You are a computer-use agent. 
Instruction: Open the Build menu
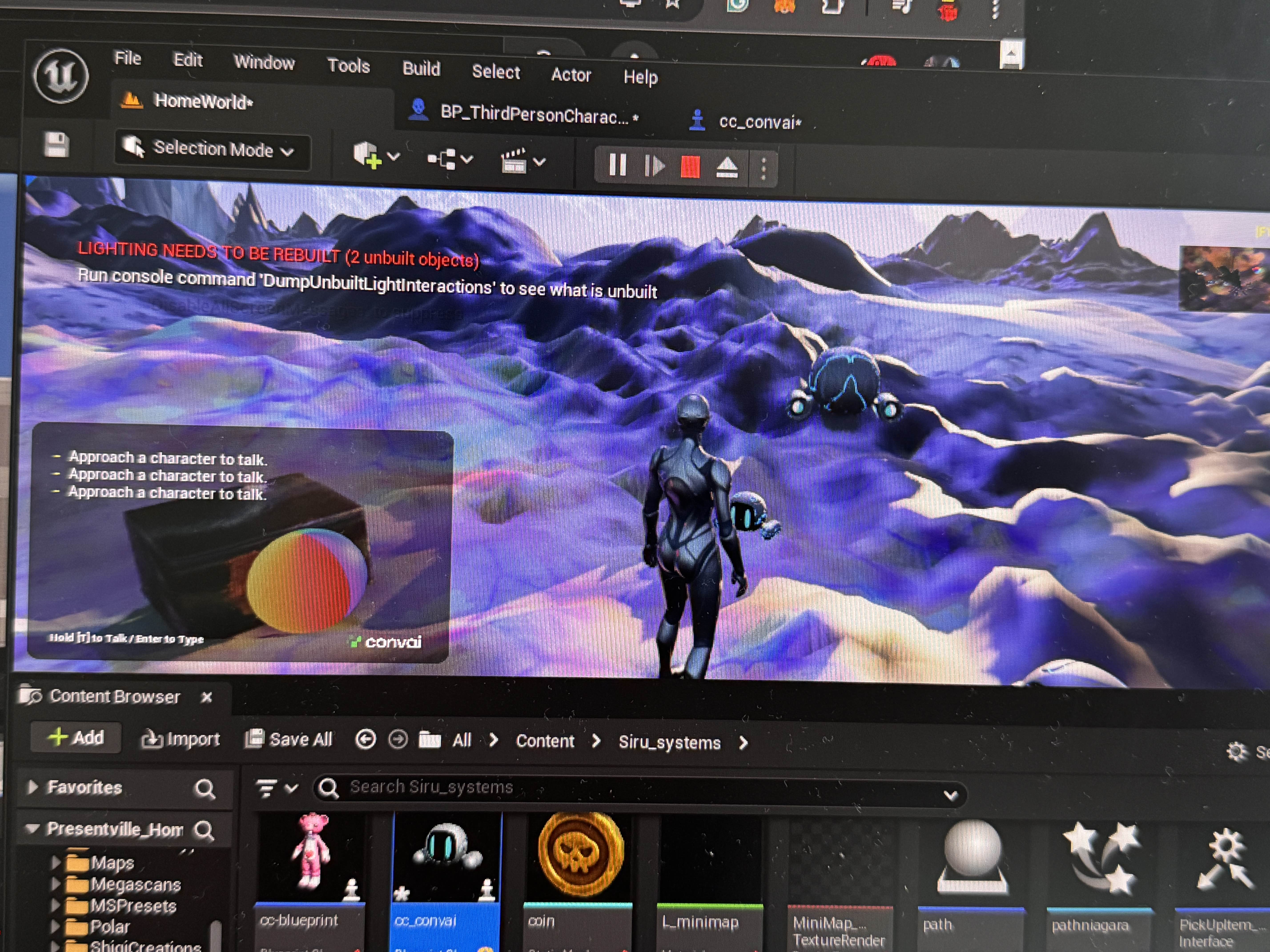pyautogui.click(x=421, y=69)
